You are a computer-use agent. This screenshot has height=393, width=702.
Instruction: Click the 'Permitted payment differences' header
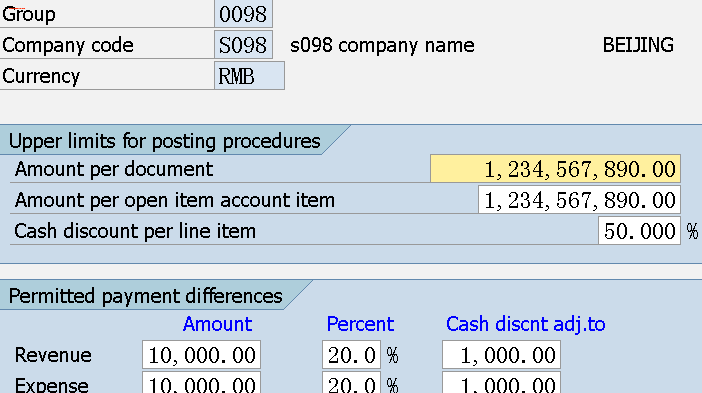pos(146,296)
